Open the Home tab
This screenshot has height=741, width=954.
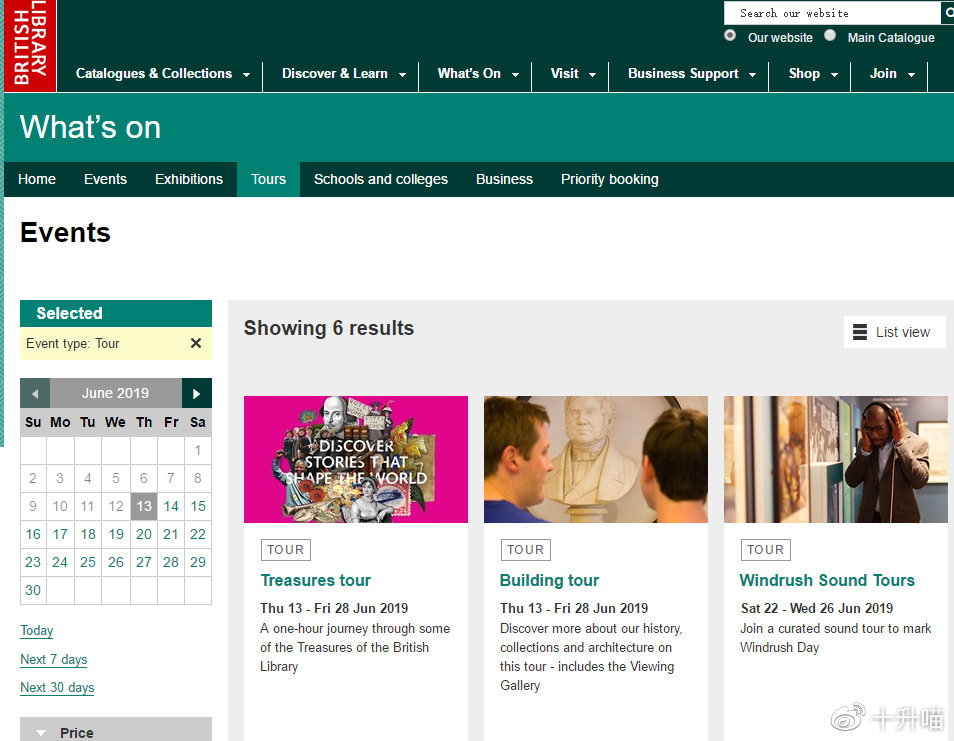coord(37,179)
